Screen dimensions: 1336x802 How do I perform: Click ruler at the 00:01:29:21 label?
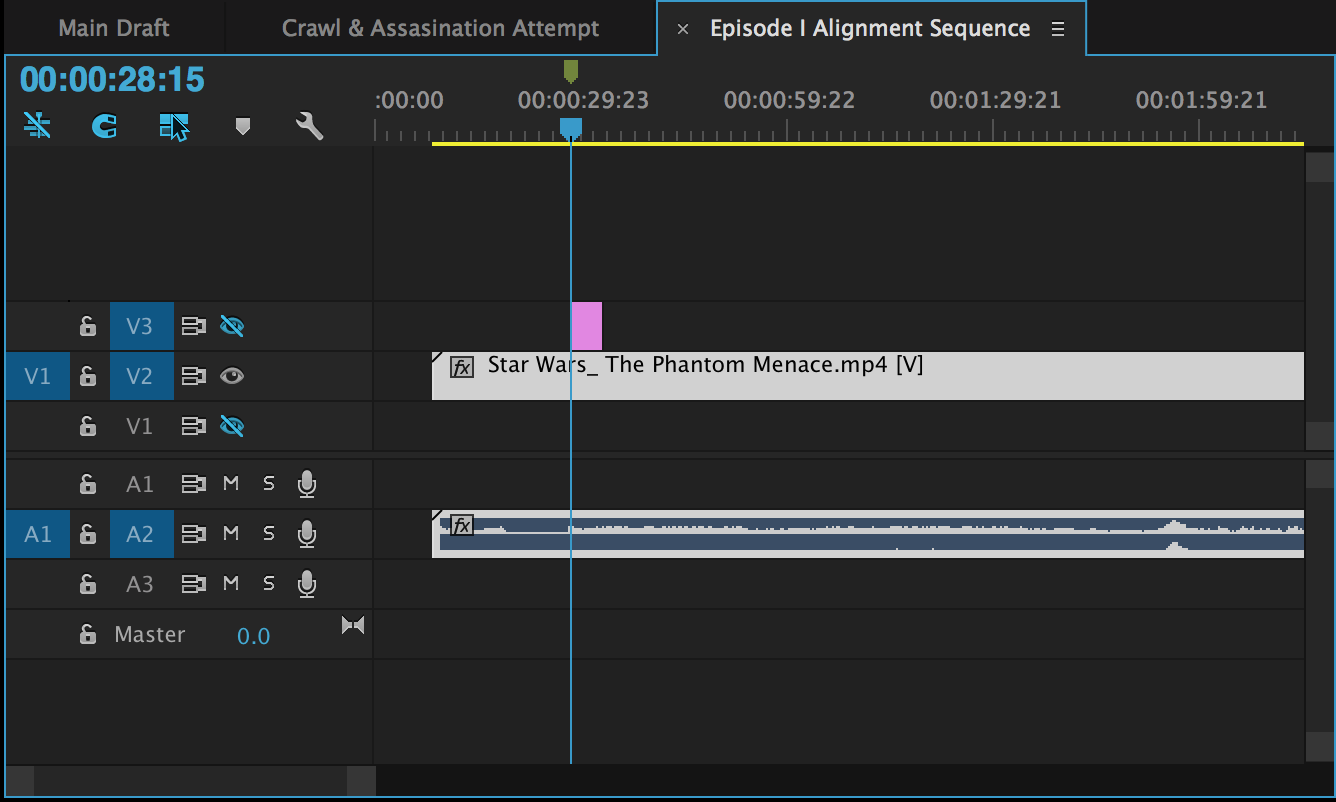point(995,101)
